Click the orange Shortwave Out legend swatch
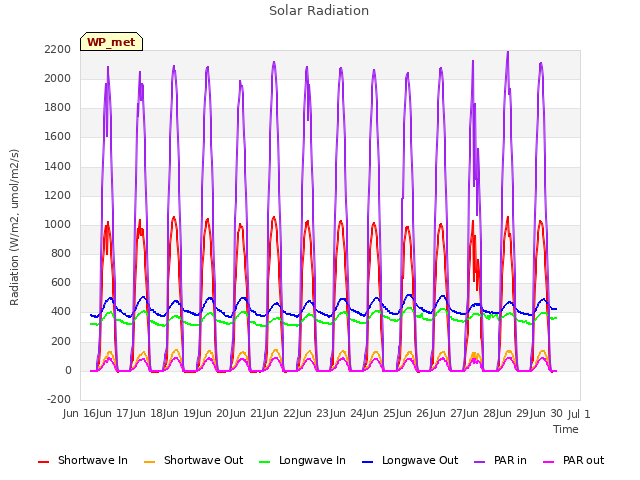 point(149,462)
